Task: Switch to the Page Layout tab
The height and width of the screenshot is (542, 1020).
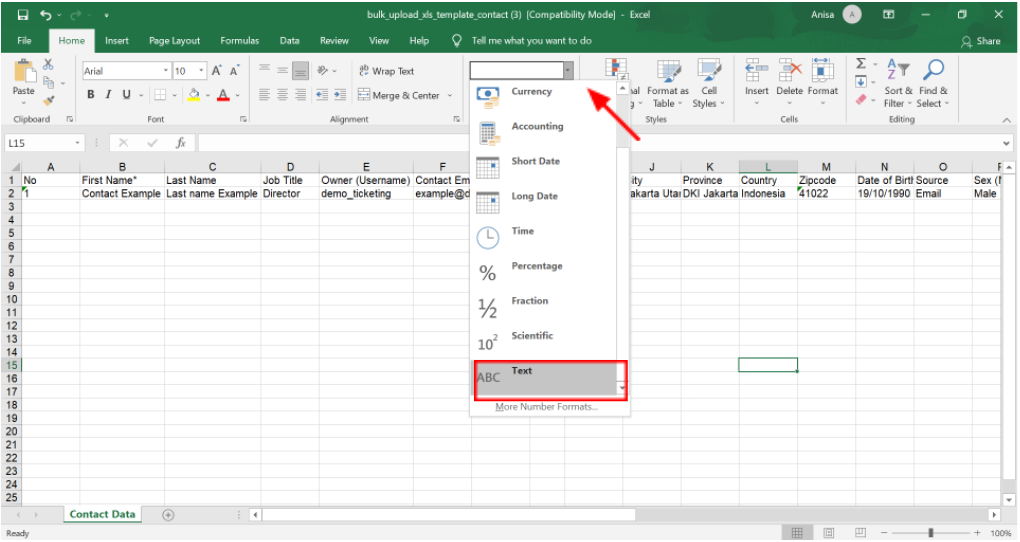Action: tap(174, 41)
